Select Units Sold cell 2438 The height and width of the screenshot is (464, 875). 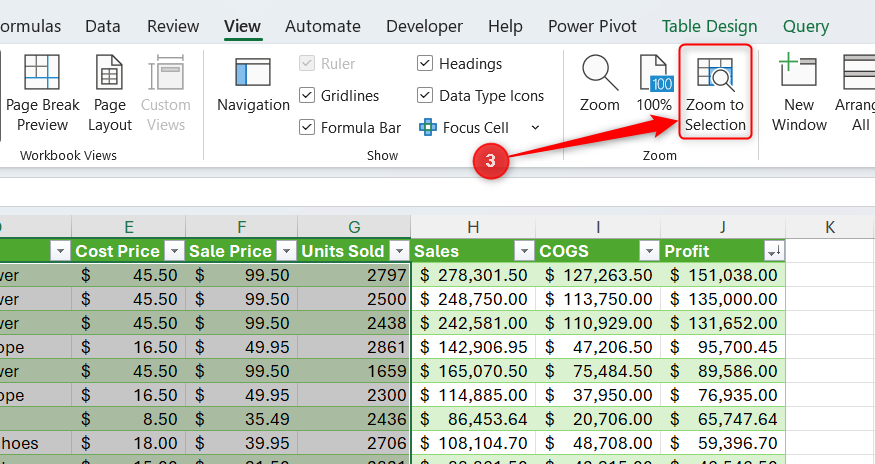click(354, 323)
